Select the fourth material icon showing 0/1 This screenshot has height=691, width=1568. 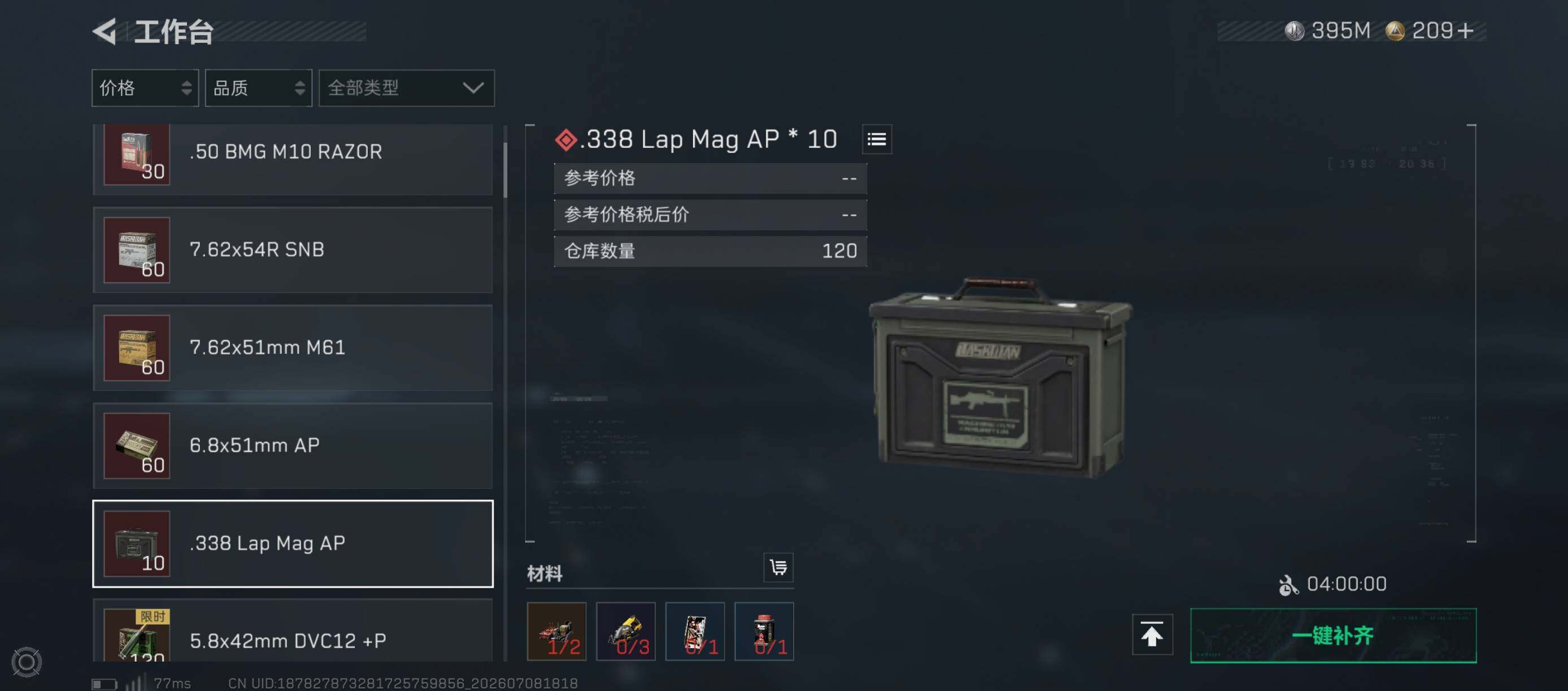click(764, 631)
